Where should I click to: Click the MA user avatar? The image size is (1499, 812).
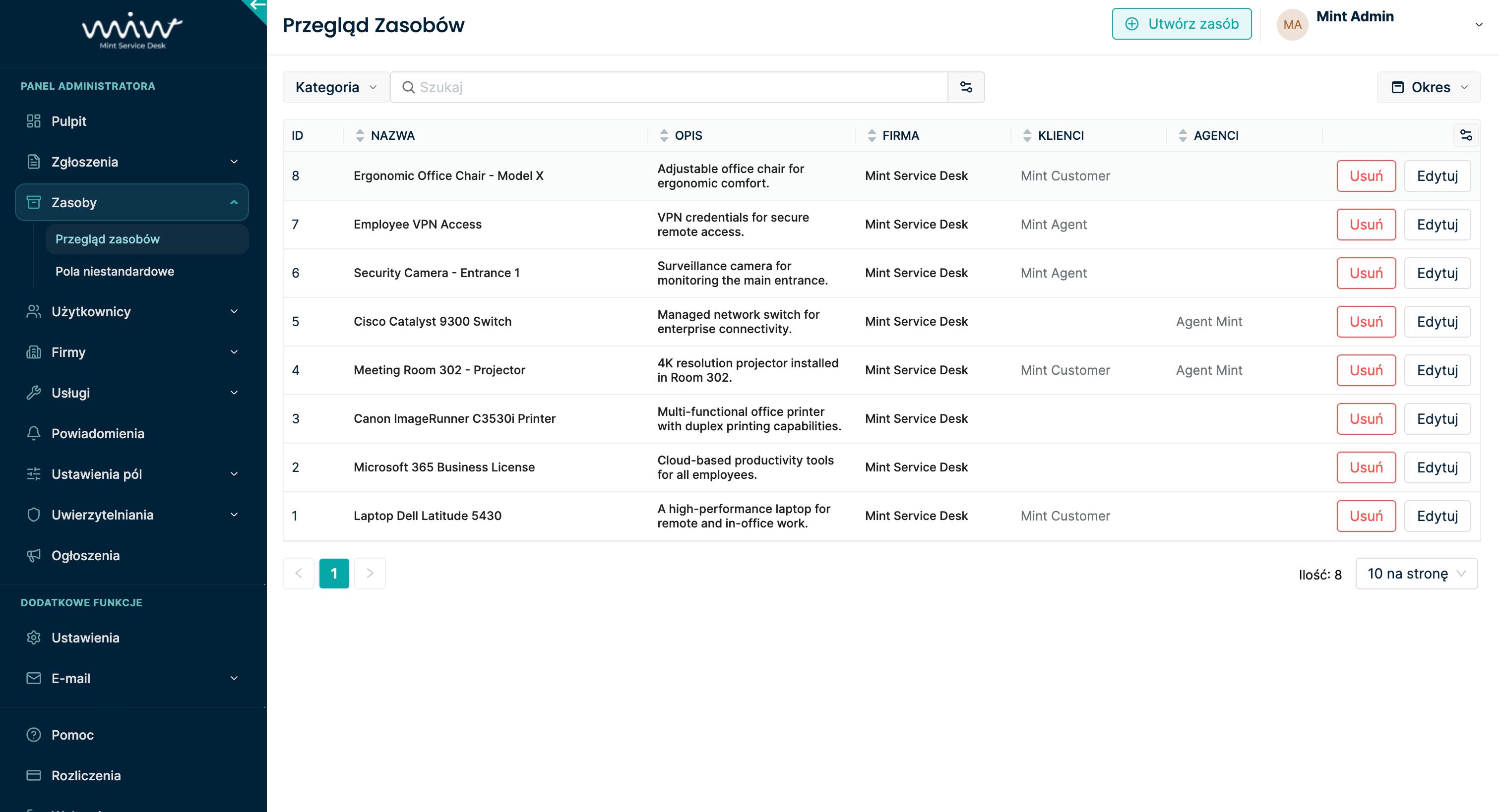tap(1292, 24)
